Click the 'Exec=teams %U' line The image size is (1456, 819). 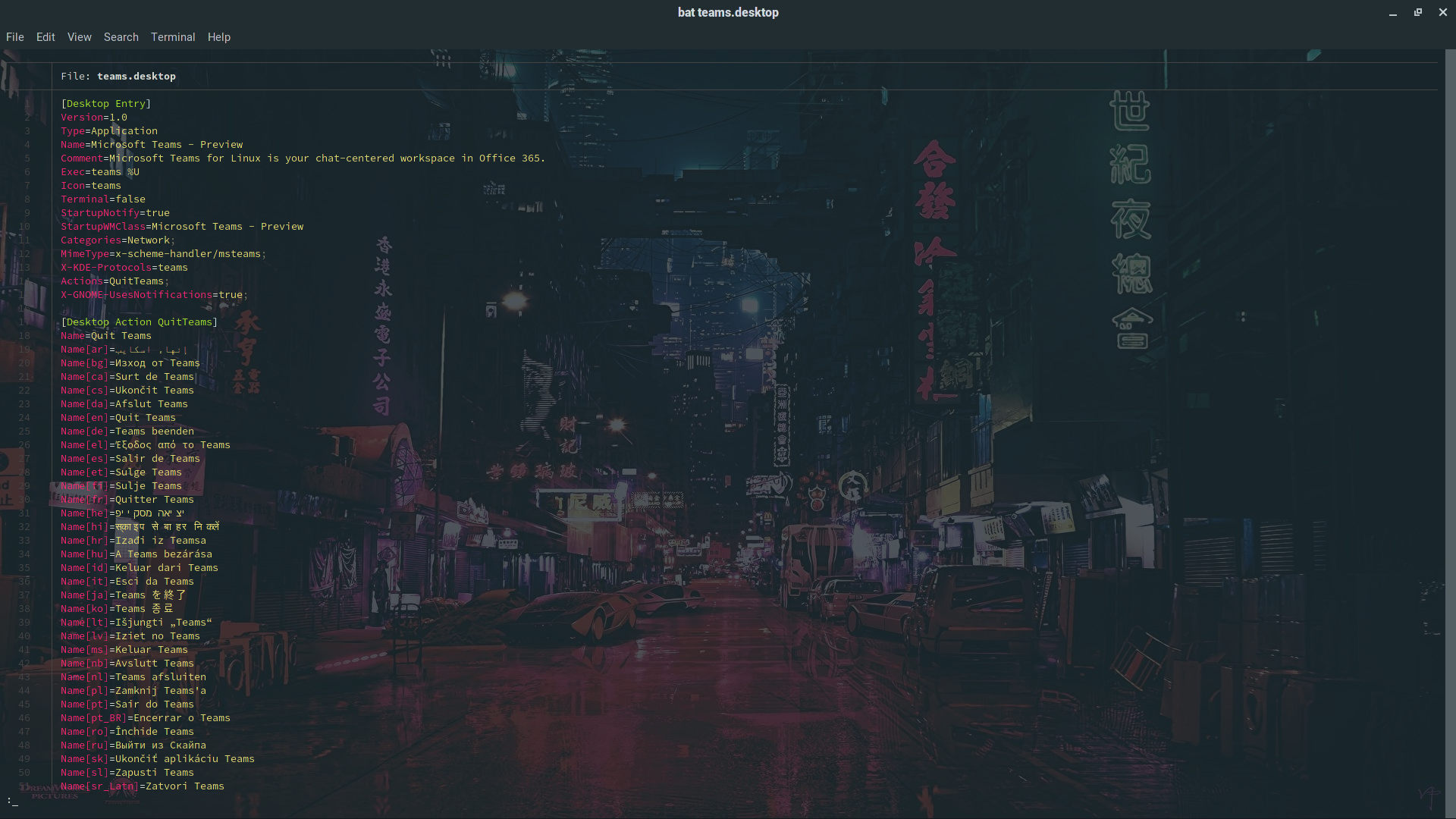(100, 172)
